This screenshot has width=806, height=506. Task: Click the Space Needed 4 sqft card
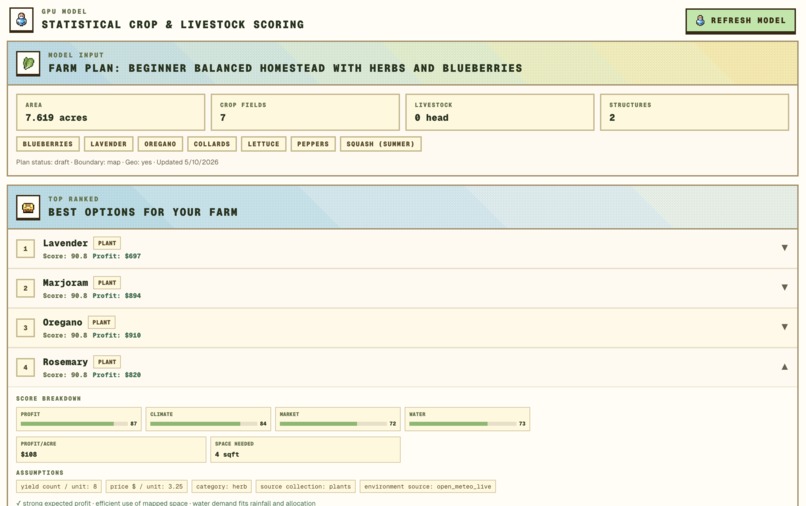(305, 449)
